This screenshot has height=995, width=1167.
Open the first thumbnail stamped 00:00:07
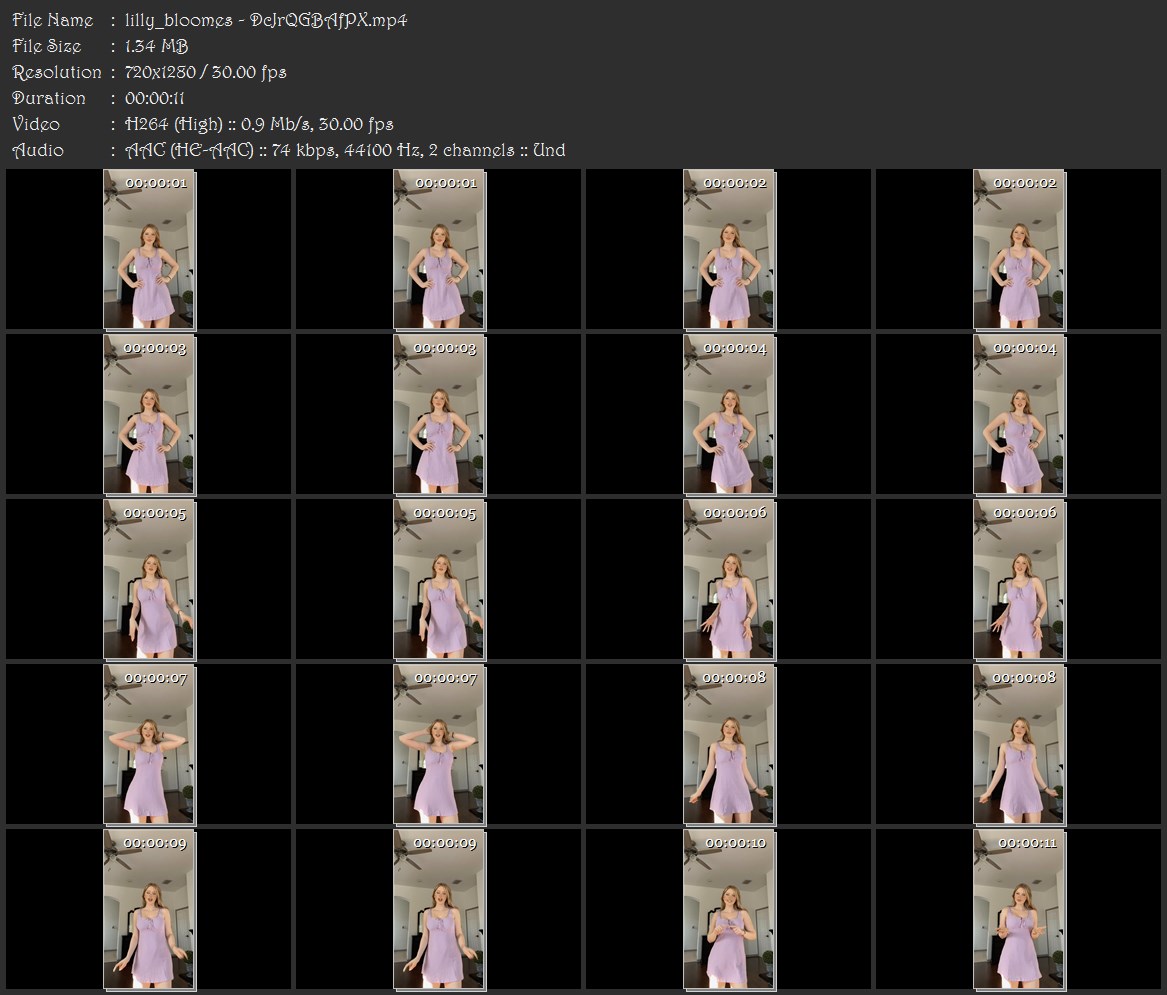(x=150, y=745)
